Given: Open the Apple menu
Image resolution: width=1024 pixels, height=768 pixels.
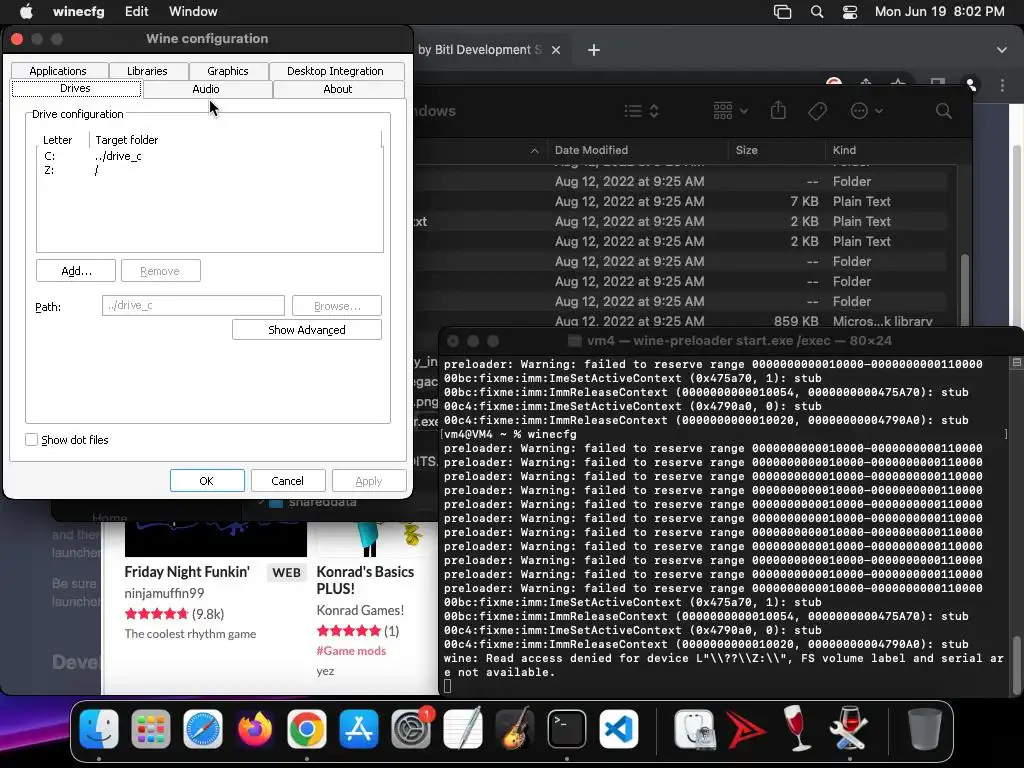Looking at the screenshot, I should 26,11.
